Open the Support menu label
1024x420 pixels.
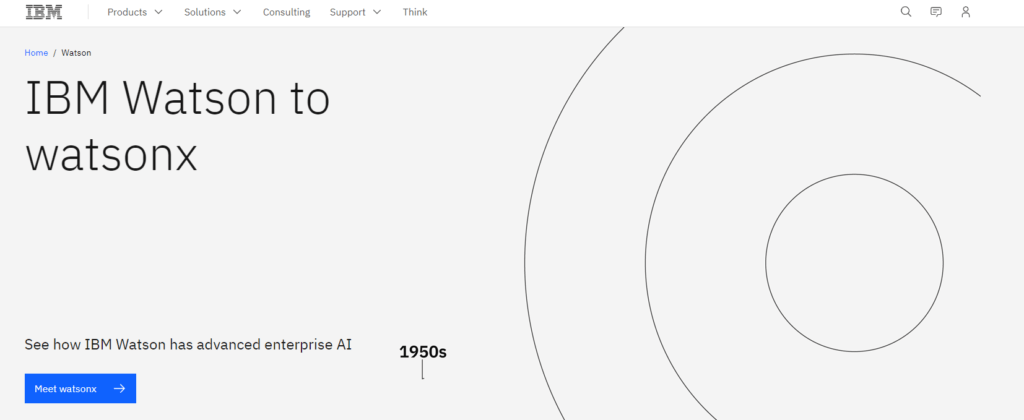pos(348,12)
